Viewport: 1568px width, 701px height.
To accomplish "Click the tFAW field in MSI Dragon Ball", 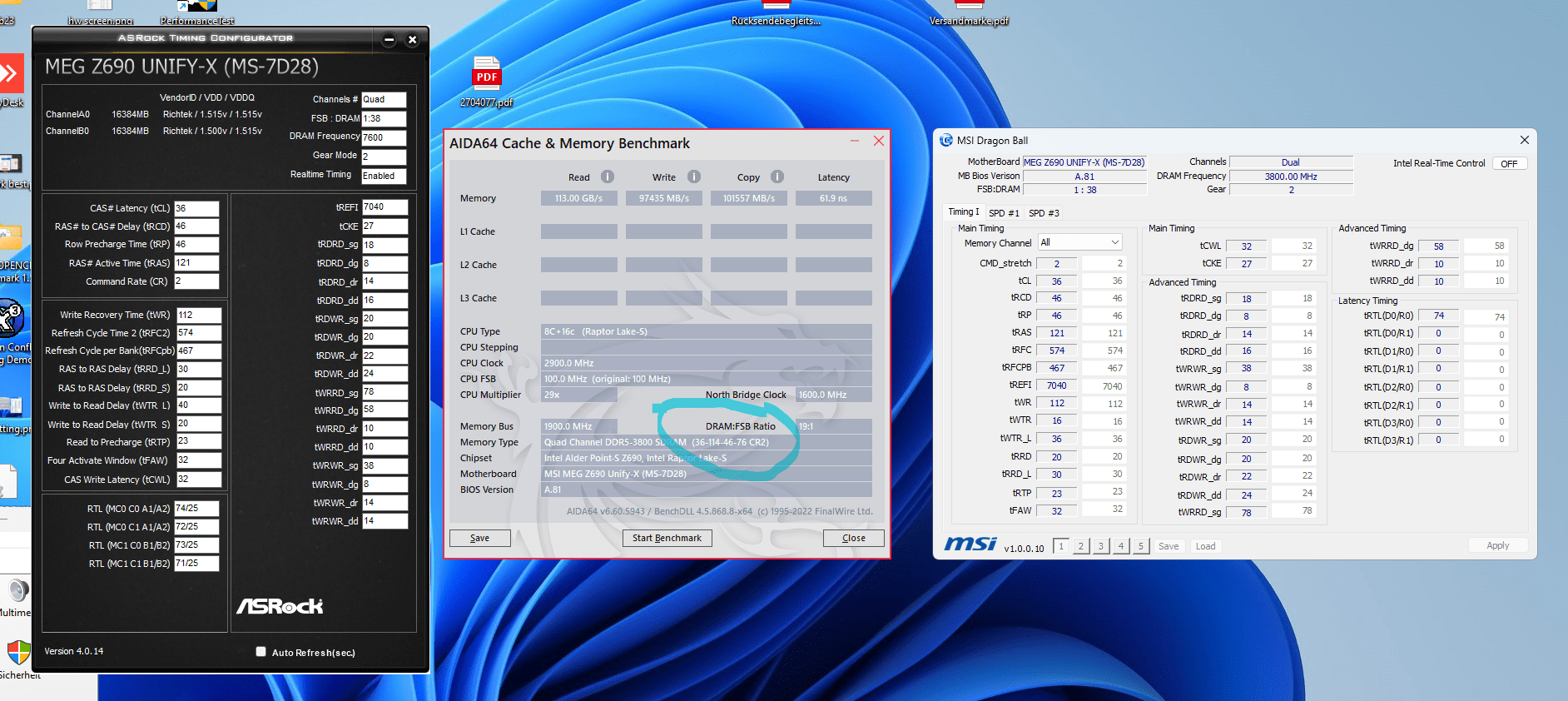I will pos(1057,511).
